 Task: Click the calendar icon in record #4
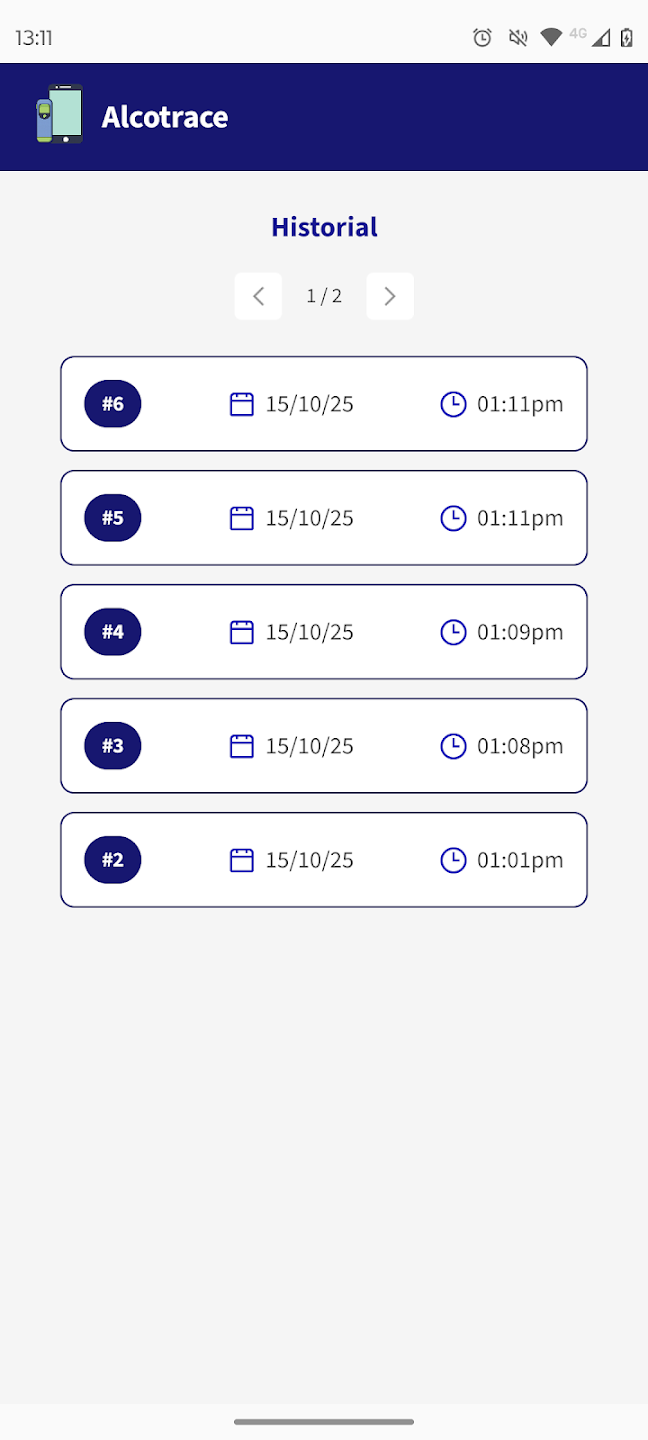point(242,632)
